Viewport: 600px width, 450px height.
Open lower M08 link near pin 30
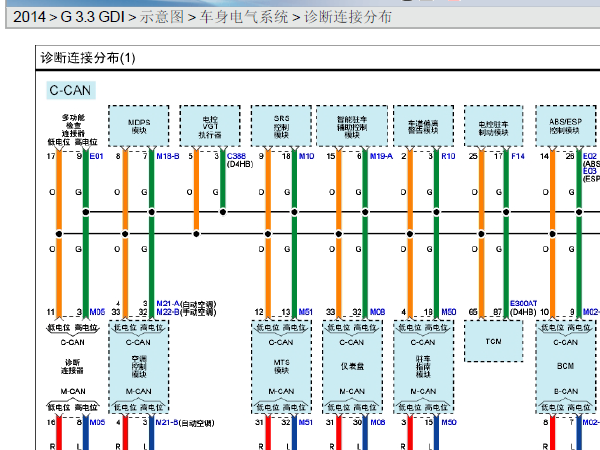point(377,422)
